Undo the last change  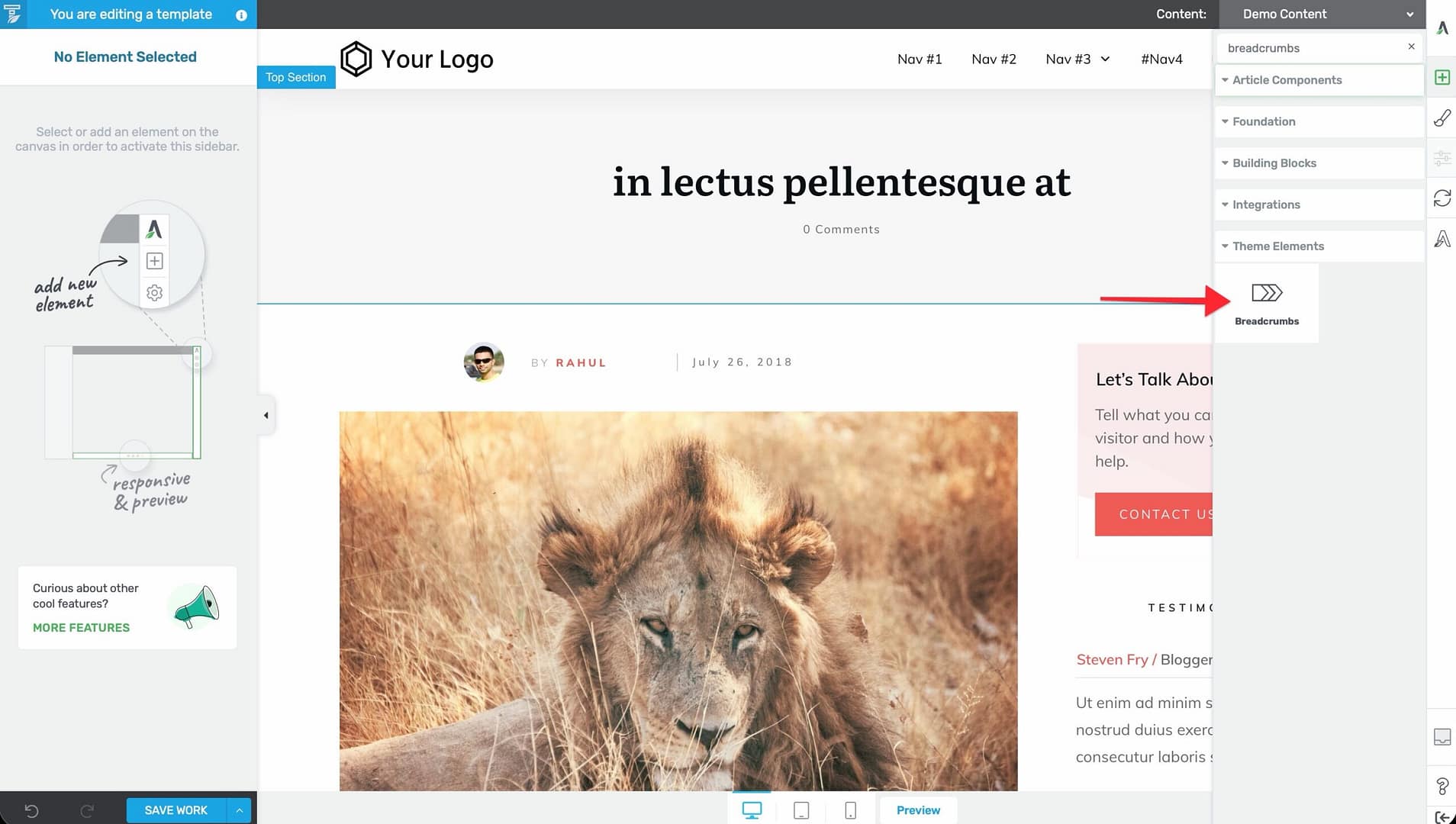[31, 810]
